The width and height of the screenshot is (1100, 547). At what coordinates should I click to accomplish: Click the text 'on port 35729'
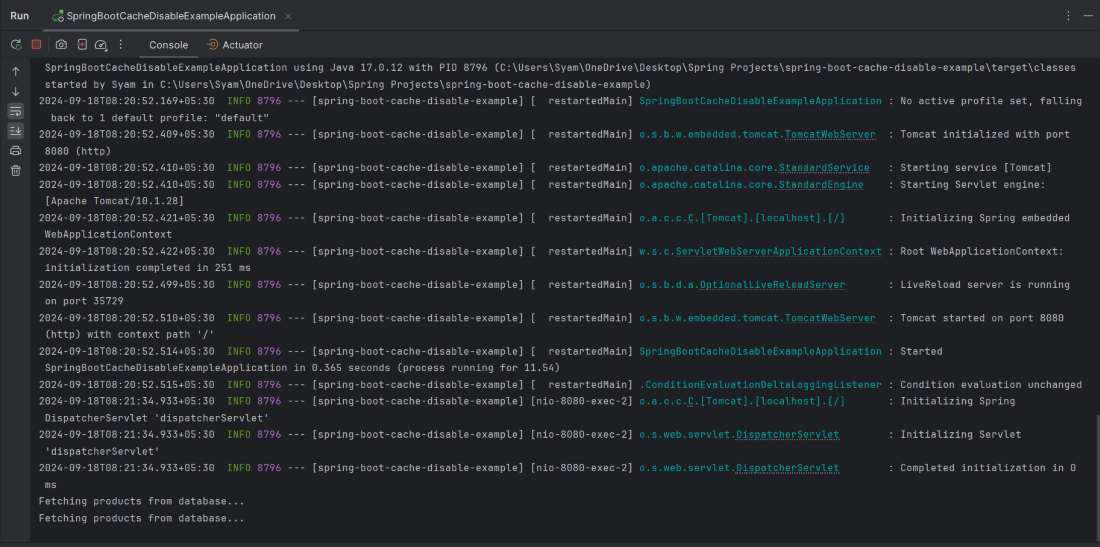84,301
